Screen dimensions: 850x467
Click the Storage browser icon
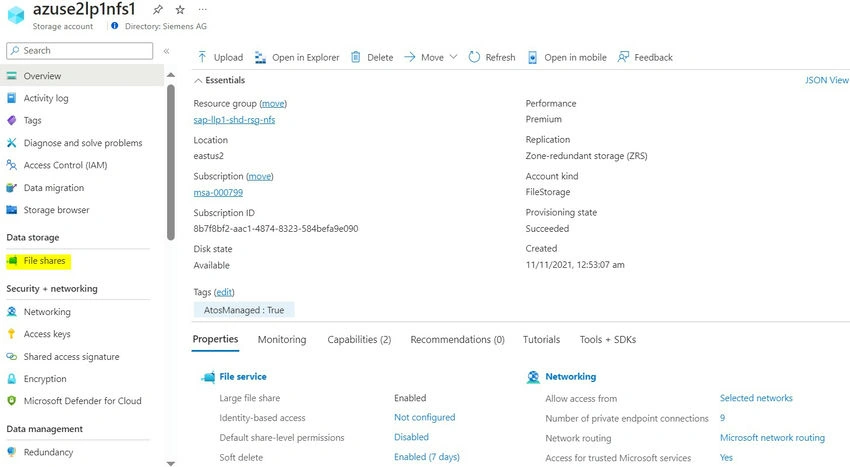[11, 210]
